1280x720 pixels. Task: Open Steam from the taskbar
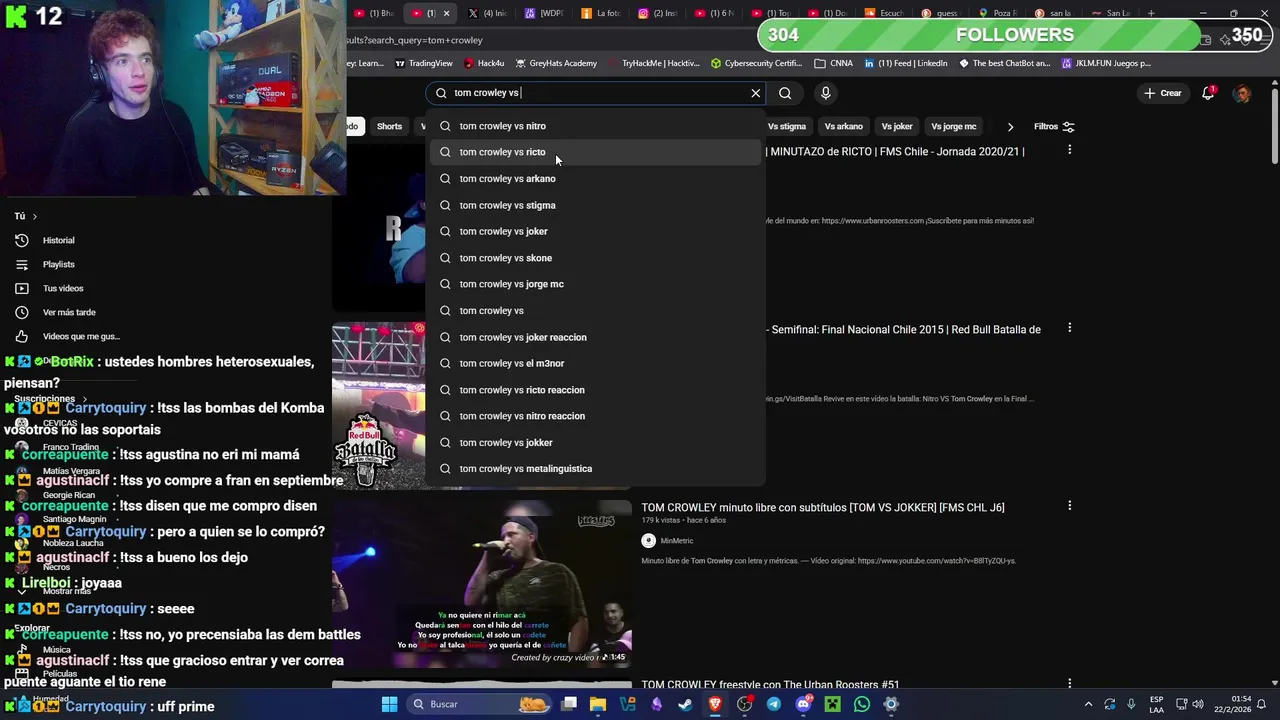(x=686, y=704)
